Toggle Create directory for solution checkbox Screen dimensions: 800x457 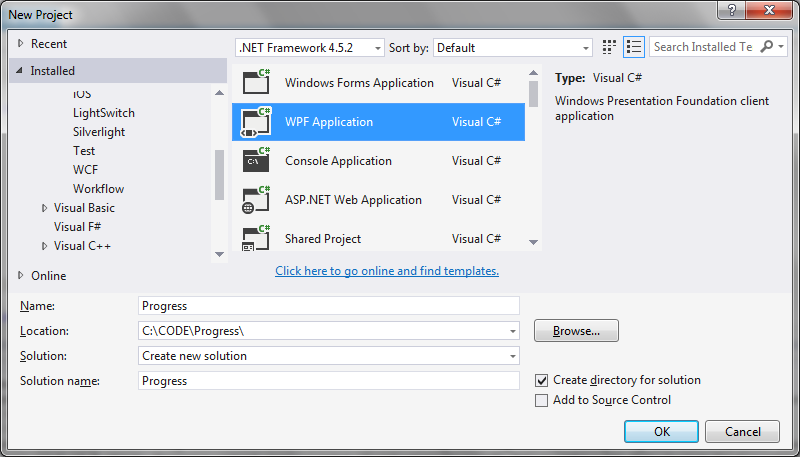coord(541,380)
